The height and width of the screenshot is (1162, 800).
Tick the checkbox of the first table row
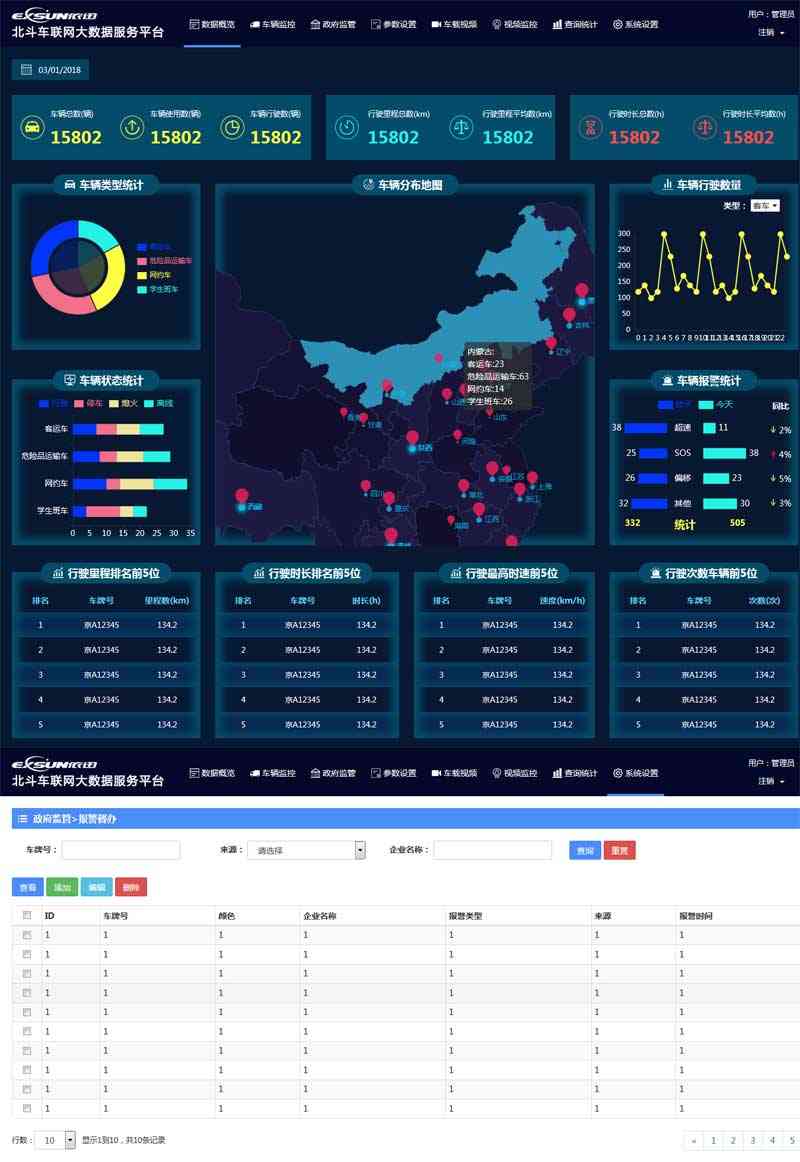click(x=27, y=935)
